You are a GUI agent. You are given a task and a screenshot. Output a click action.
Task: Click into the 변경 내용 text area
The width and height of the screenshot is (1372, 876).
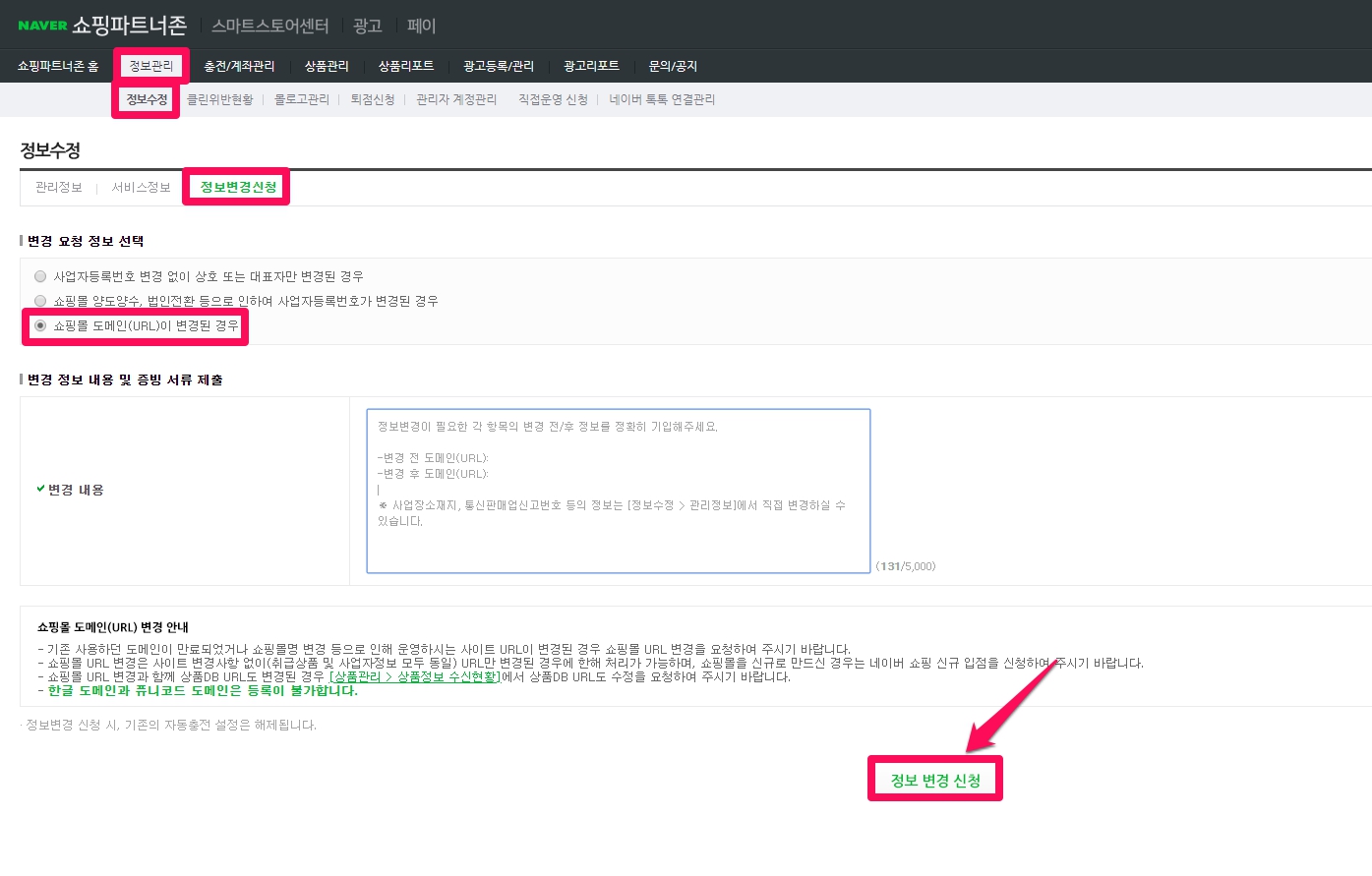pyautogui.click(x=618, y=491)
